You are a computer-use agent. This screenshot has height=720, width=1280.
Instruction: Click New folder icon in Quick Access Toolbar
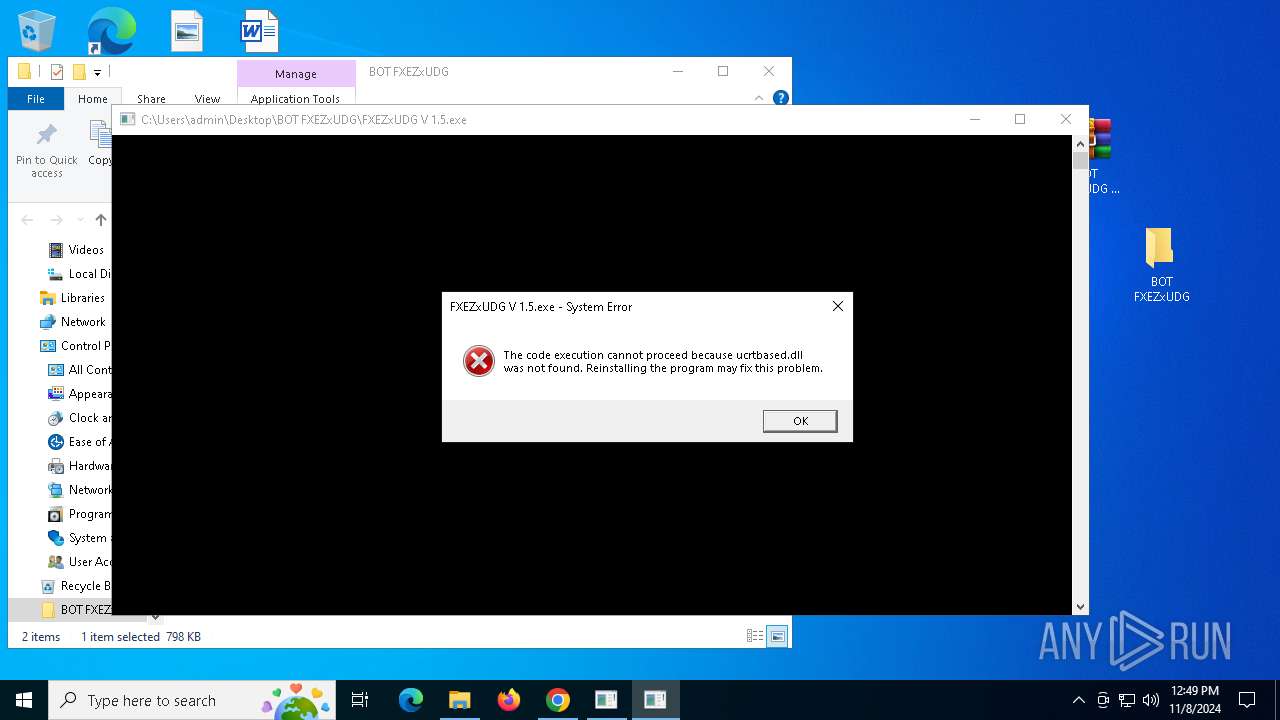pyautogui.click(x=79, y=72)
